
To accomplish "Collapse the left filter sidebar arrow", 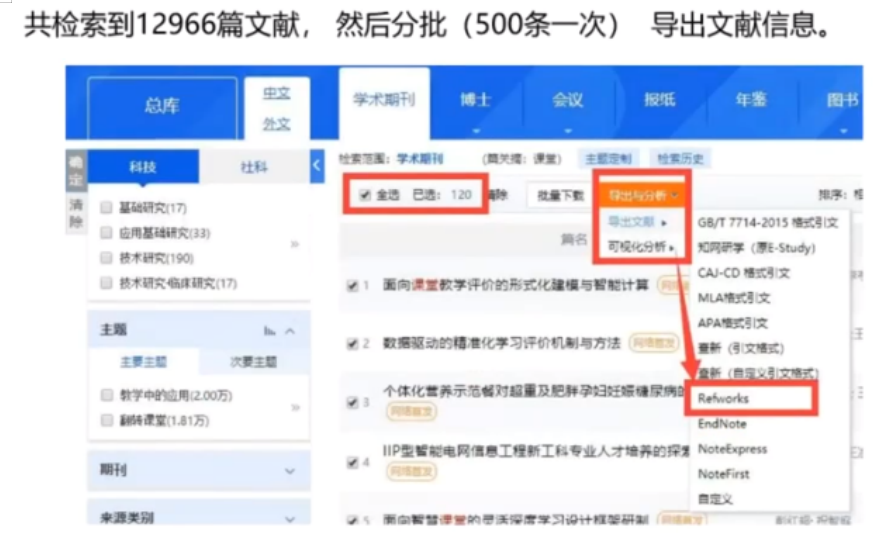I will [317, 165].
